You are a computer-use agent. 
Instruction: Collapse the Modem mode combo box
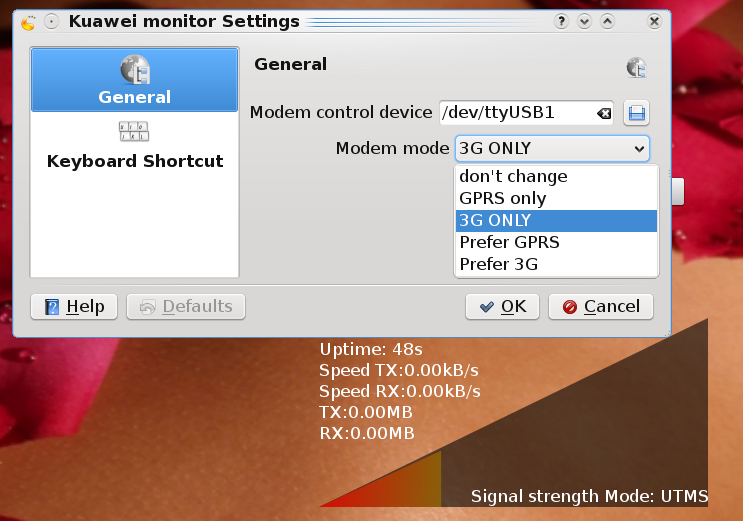[552, 148]
